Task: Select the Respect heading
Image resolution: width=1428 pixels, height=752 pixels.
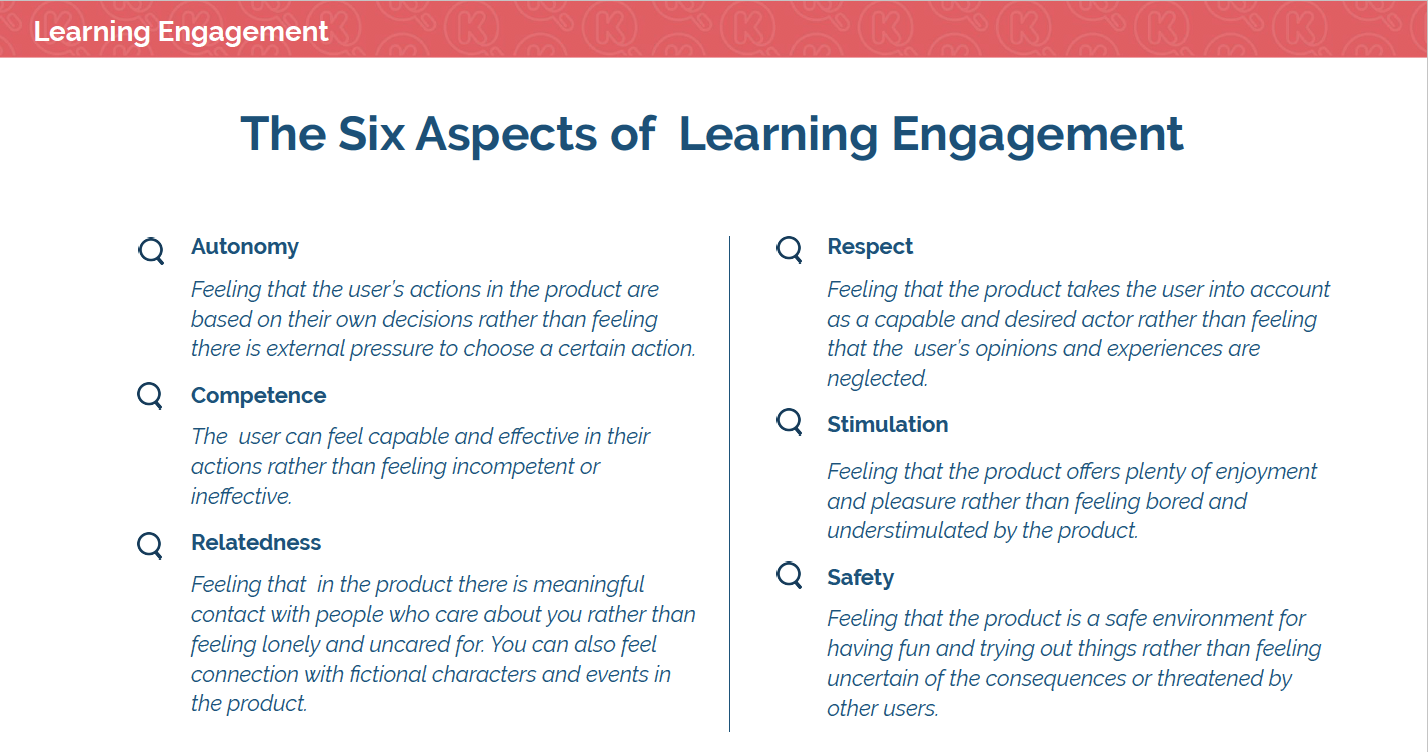Action: [x=870, y=247]
